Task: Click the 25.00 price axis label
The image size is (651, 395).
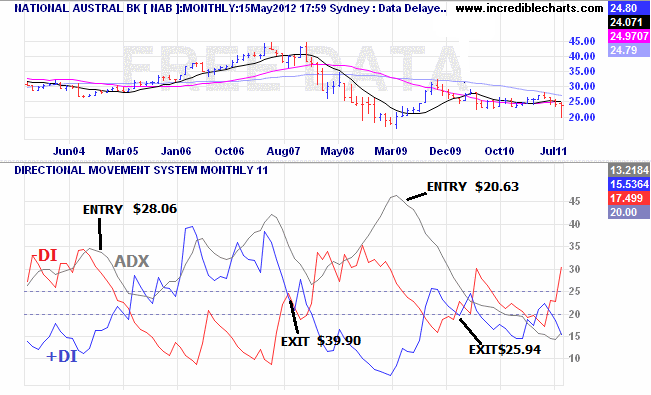Action: tap(582, 101)
